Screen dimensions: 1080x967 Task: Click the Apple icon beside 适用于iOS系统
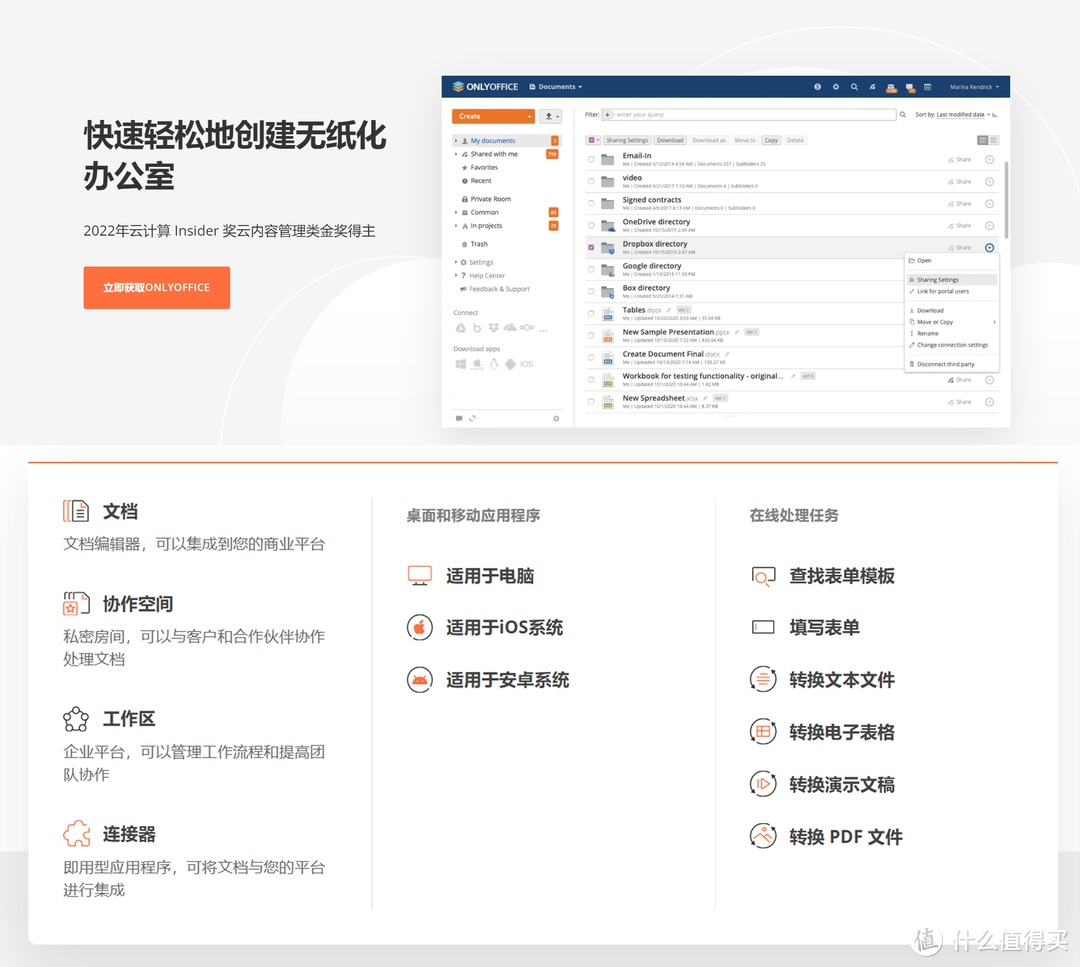coord(419,627)
